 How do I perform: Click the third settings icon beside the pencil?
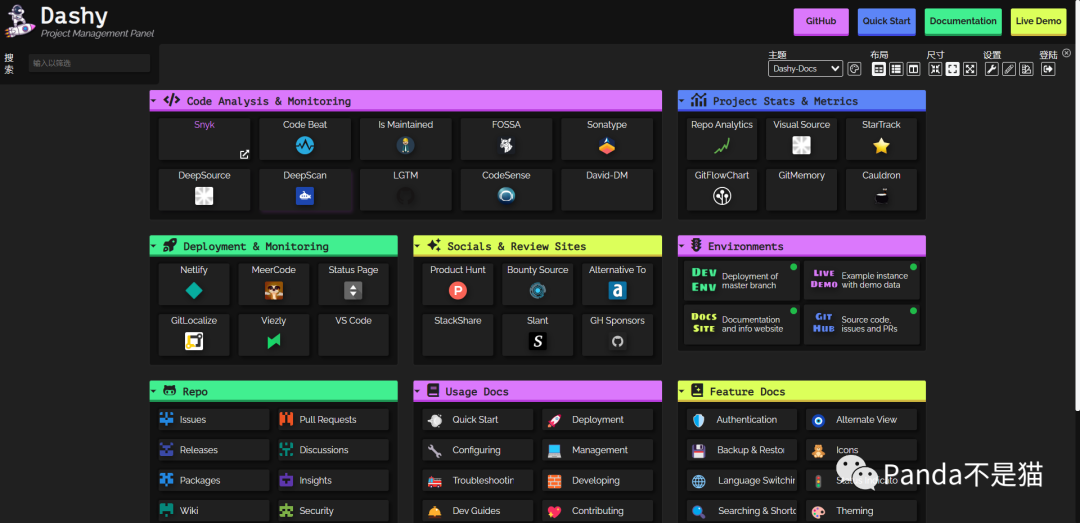click(1026, 69)
